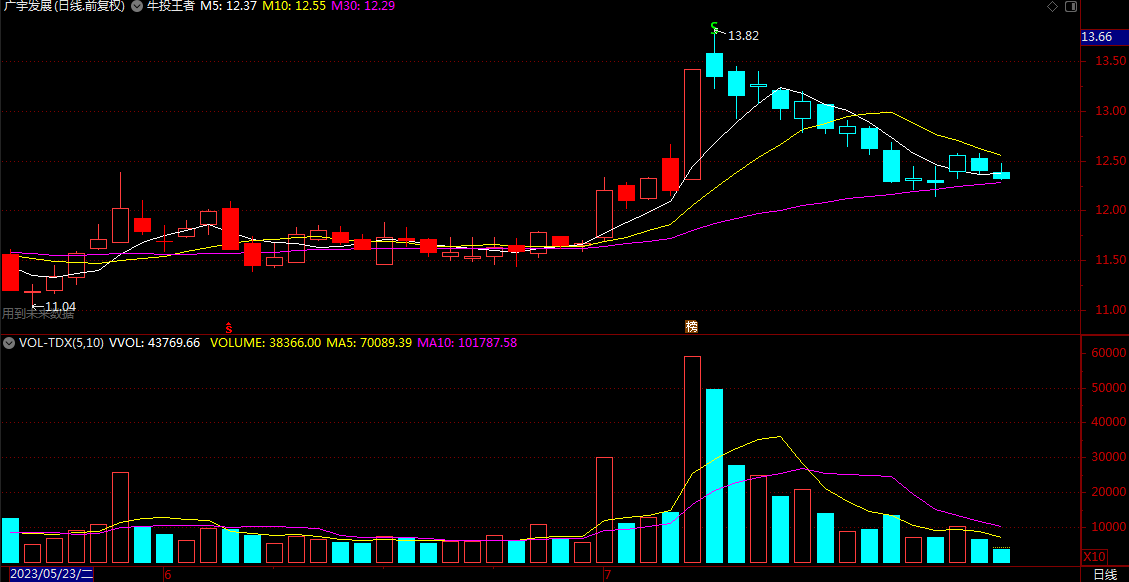Screen dimensions: 1129x582
Task: Click the 用到未来数据 warning text
Action: (37, 313)
